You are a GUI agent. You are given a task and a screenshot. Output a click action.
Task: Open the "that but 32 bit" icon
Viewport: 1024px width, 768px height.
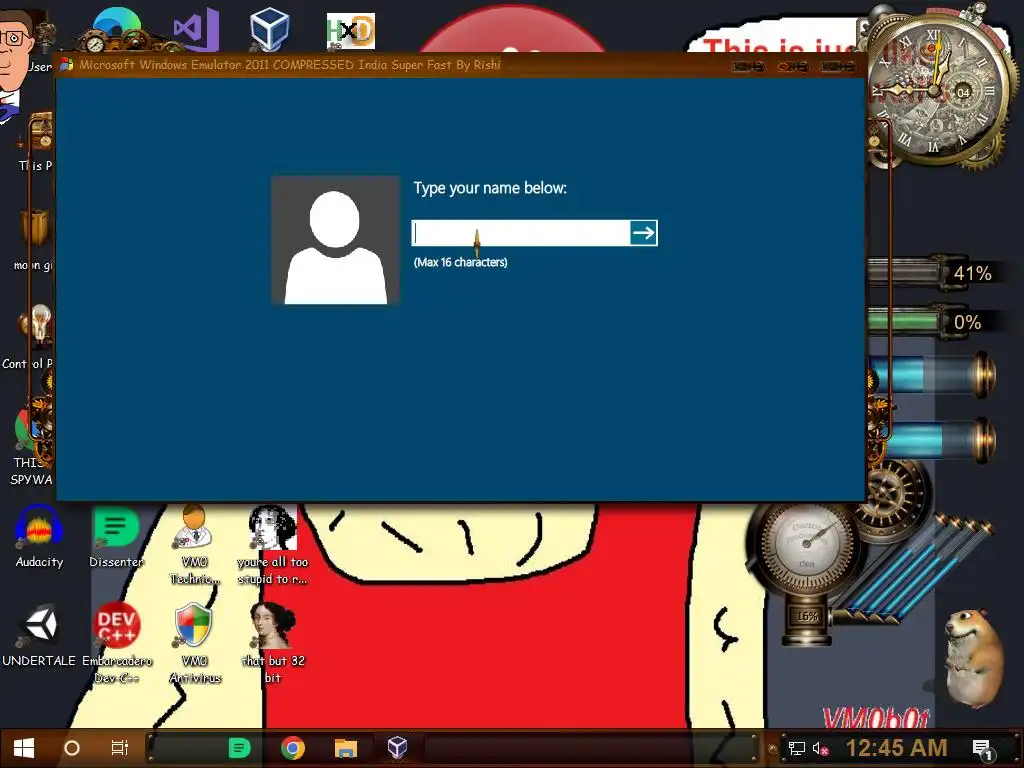pyautogui.click(x=273, y=643)
